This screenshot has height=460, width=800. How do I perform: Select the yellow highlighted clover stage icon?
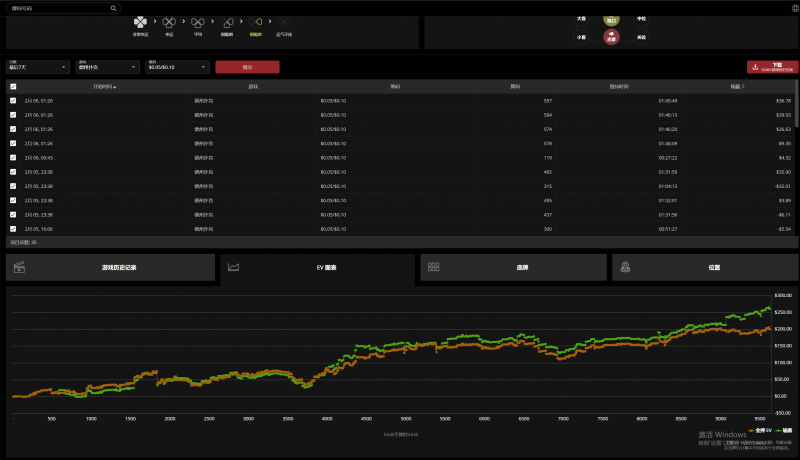pyautogui.click(x=256, y=22)
